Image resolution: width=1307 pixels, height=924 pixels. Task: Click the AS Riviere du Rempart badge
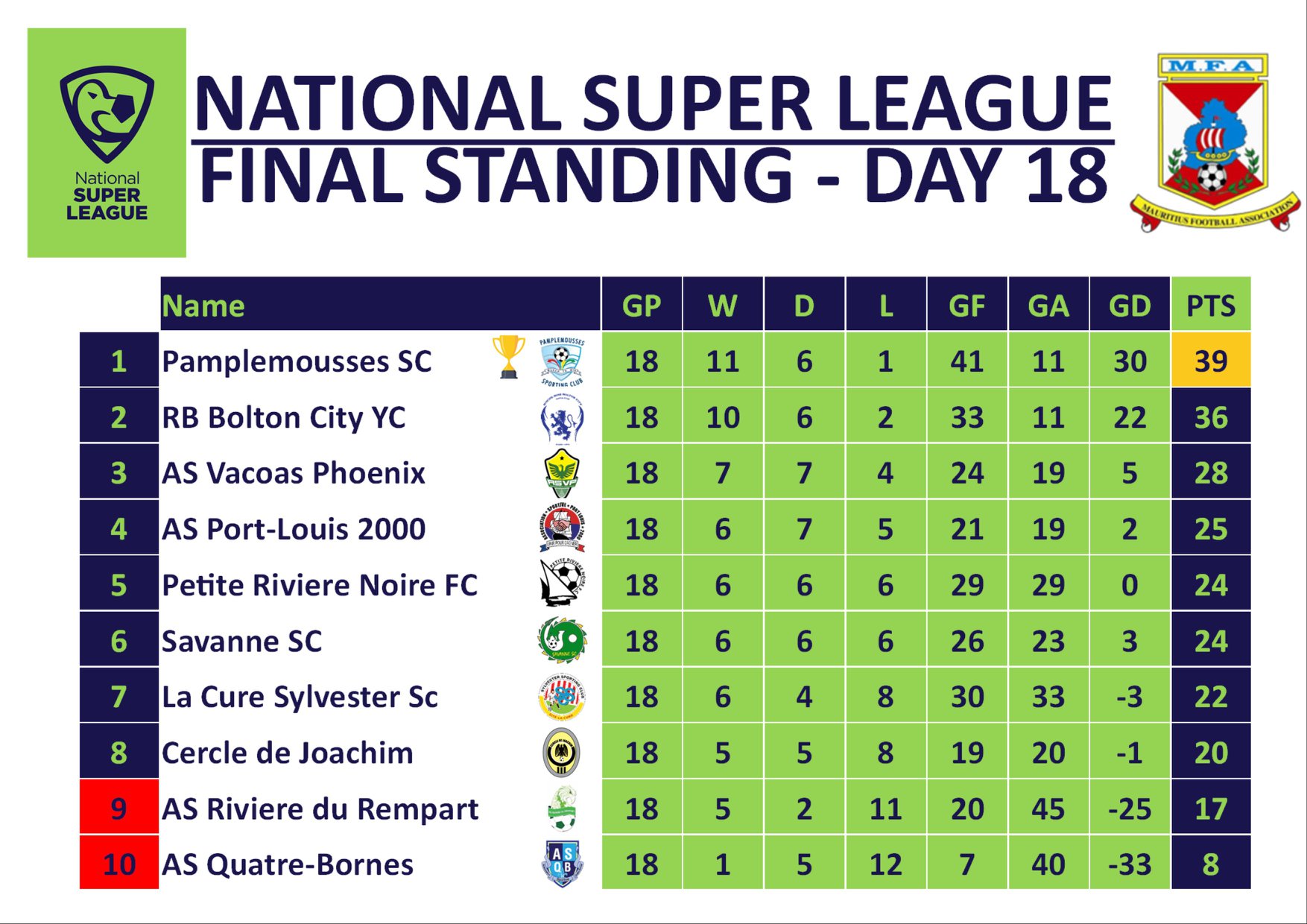(562, 808)
